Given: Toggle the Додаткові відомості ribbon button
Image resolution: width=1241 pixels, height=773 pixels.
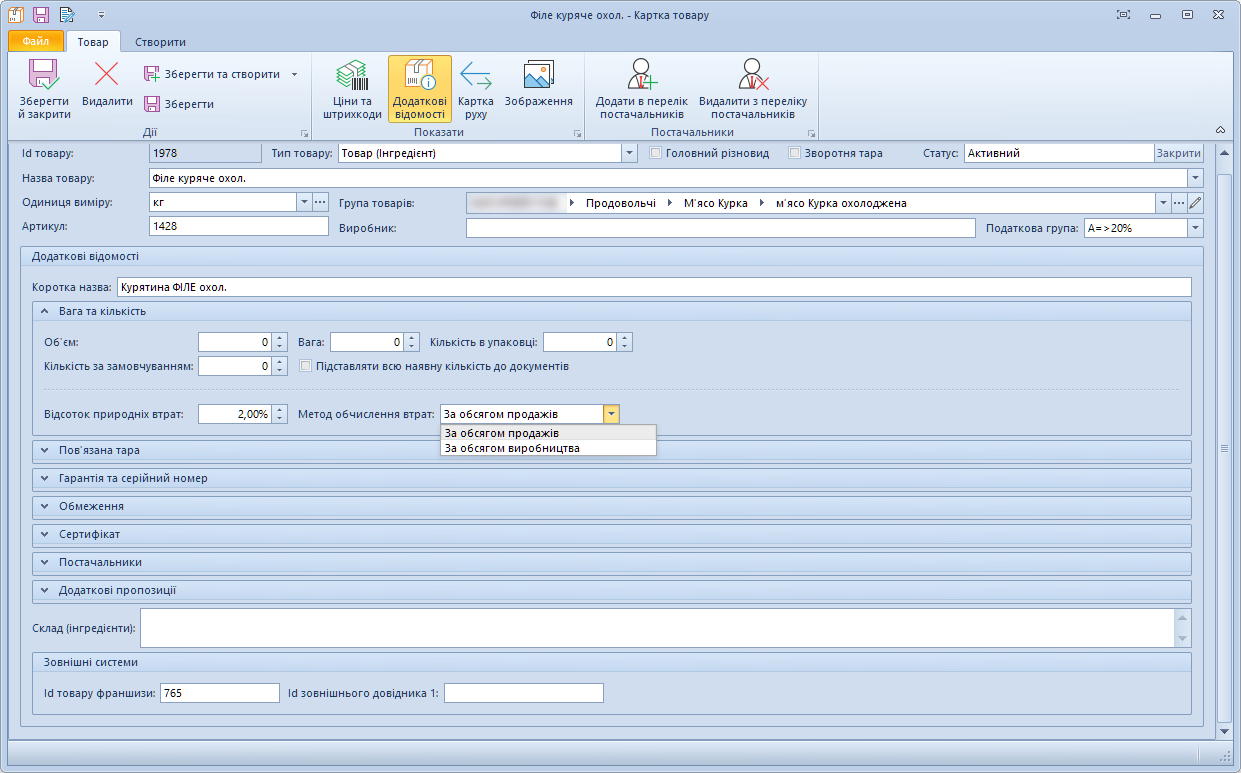Looking at the screenshot, I should click(x=419, y=89).
